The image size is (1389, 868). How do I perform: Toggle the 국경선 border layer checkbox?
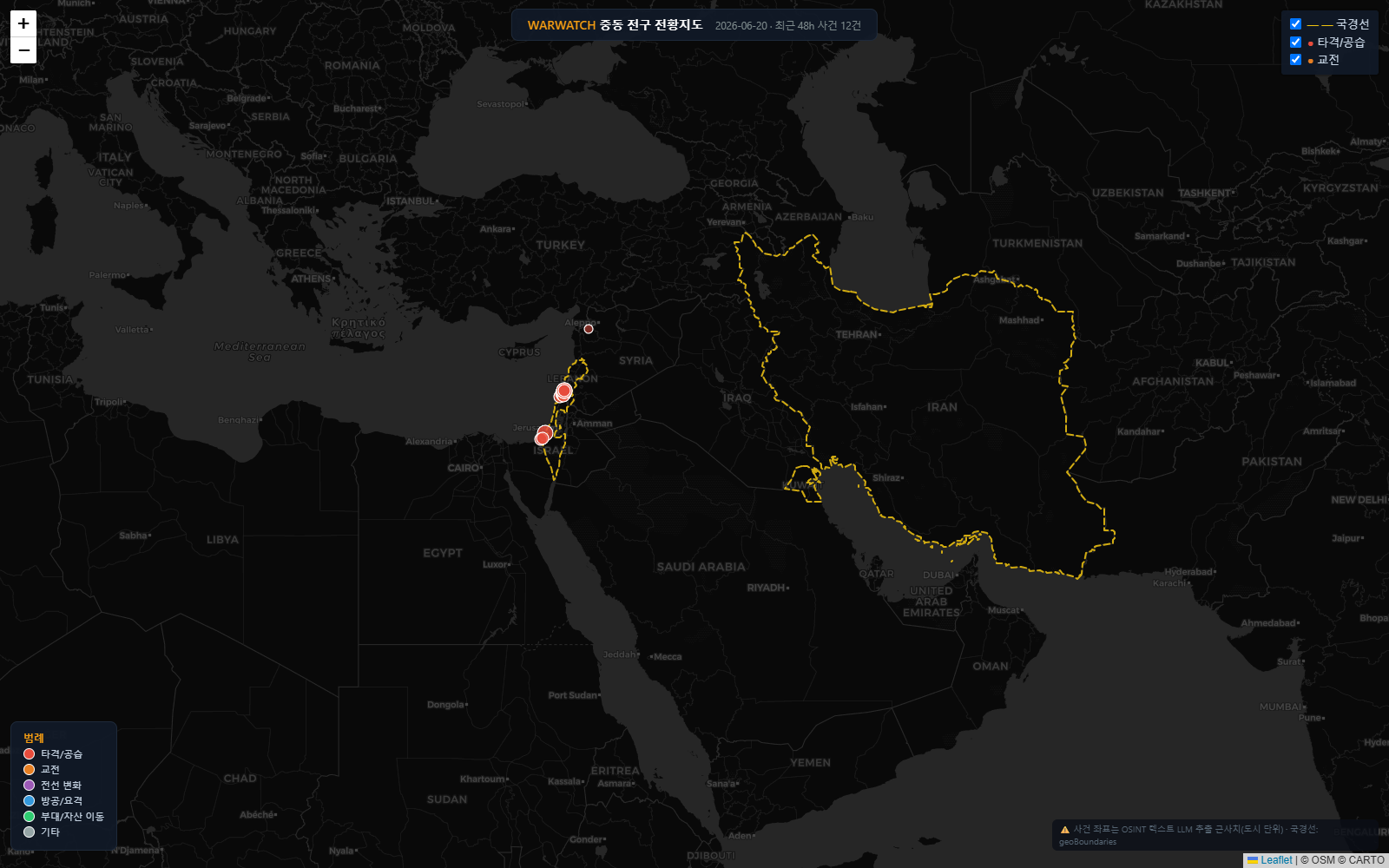pyautogui.click(x=1295, y=24)
